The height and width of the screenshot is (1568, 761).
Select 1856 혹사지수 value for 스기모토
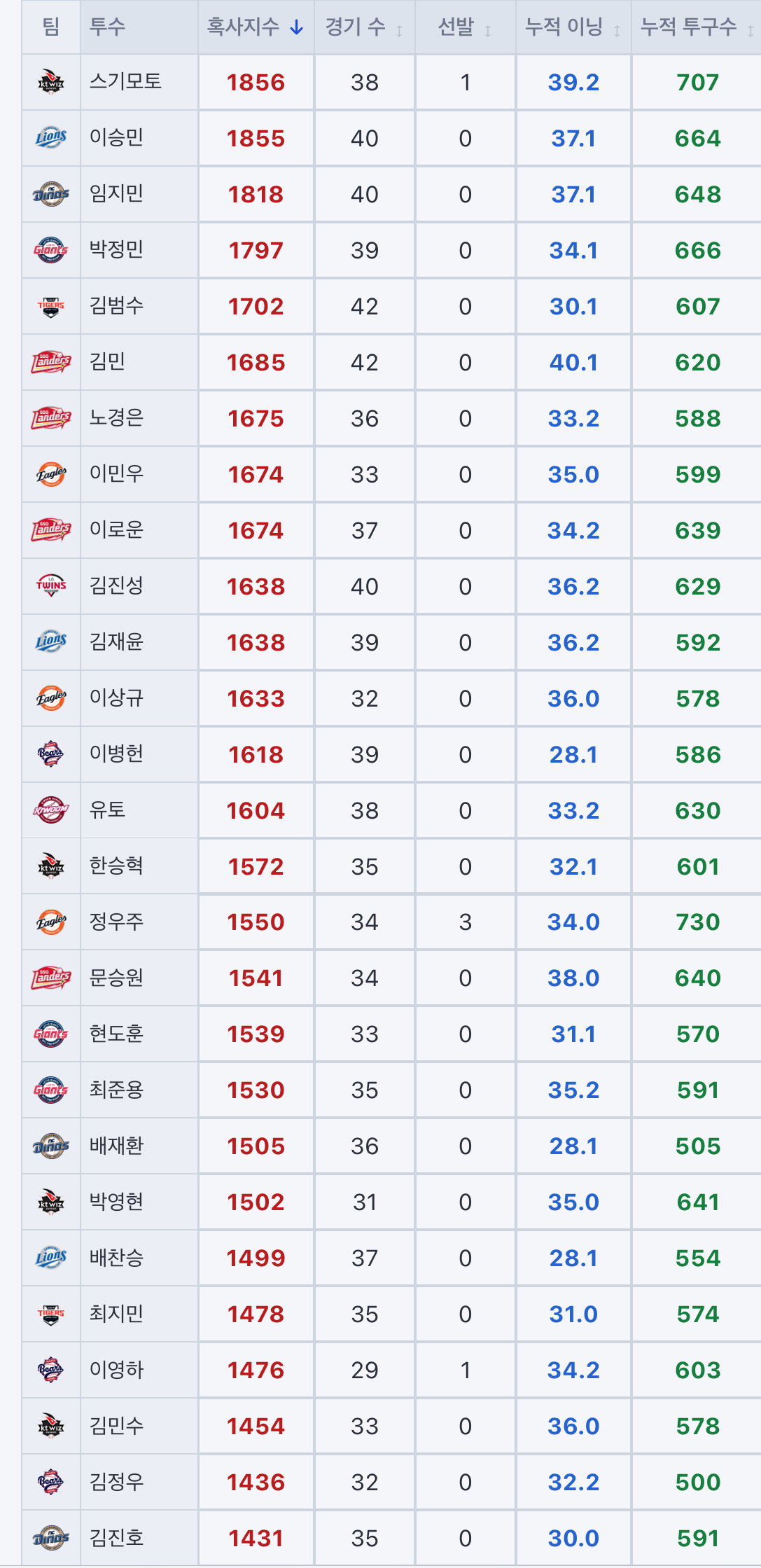(256, 82)
